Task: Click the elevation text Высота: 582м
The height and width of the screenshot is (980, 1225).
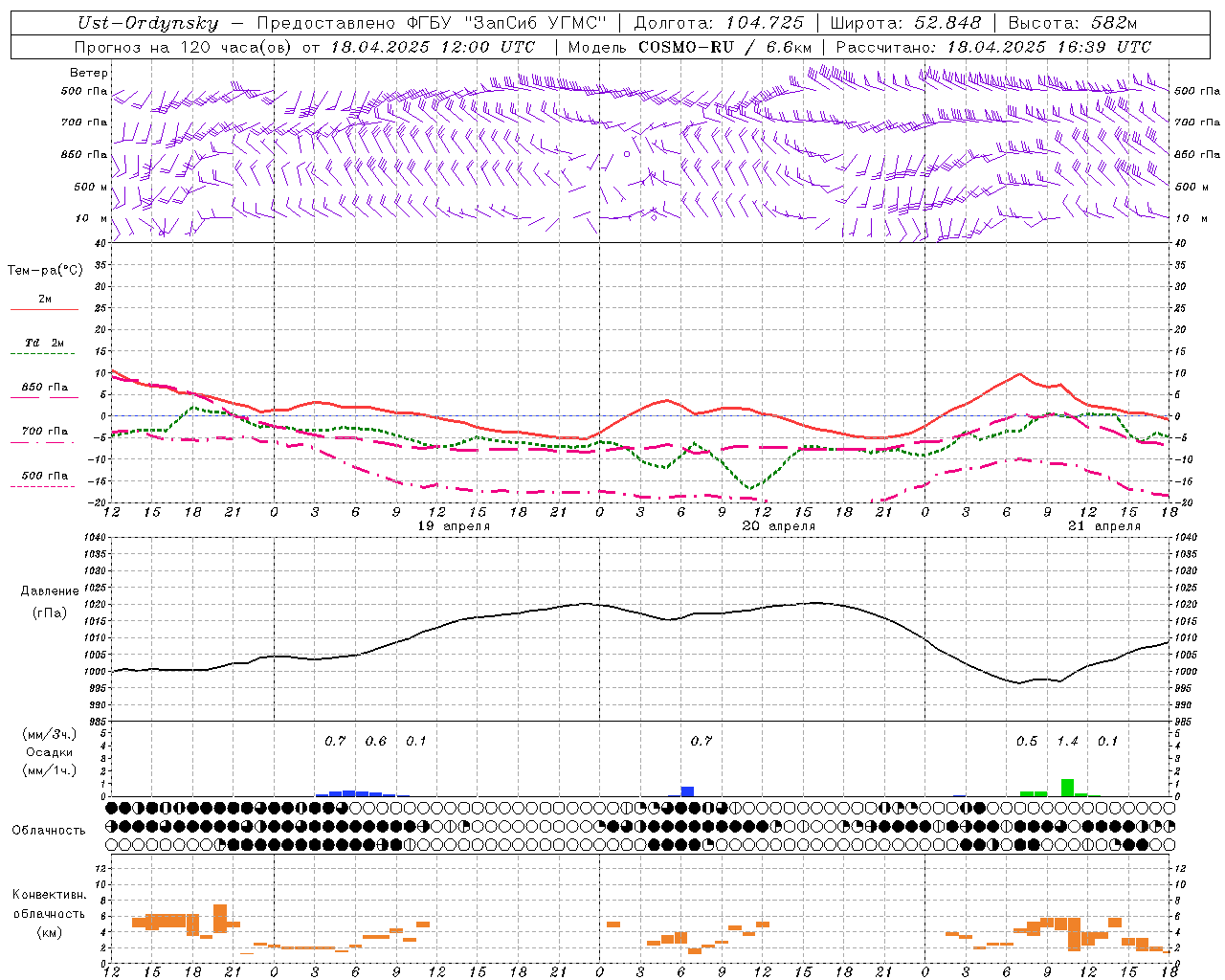Action: [x=1073, y=24]
